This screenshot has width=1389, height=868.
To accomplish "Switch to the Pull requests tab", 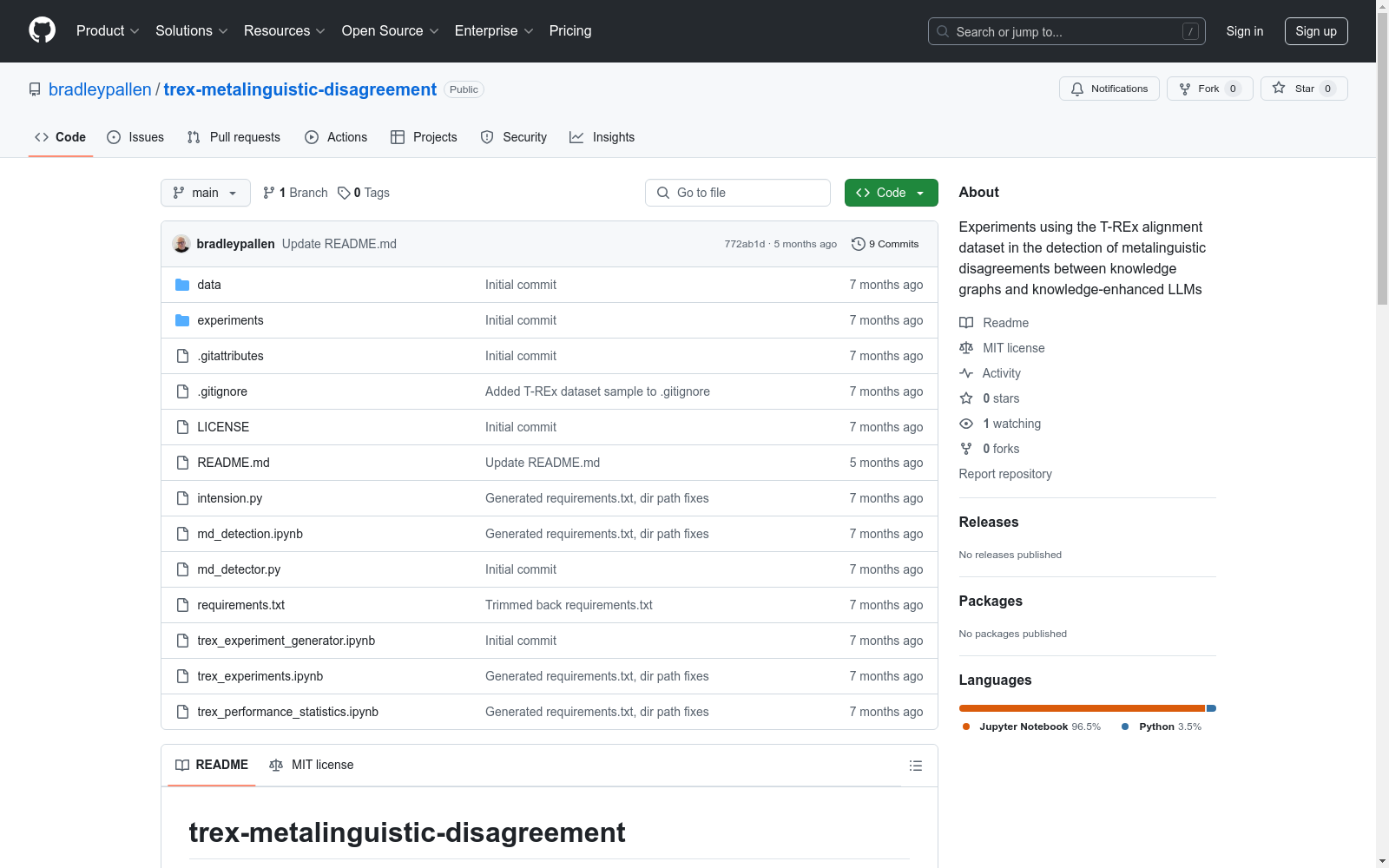I will [x=234, y=137].
